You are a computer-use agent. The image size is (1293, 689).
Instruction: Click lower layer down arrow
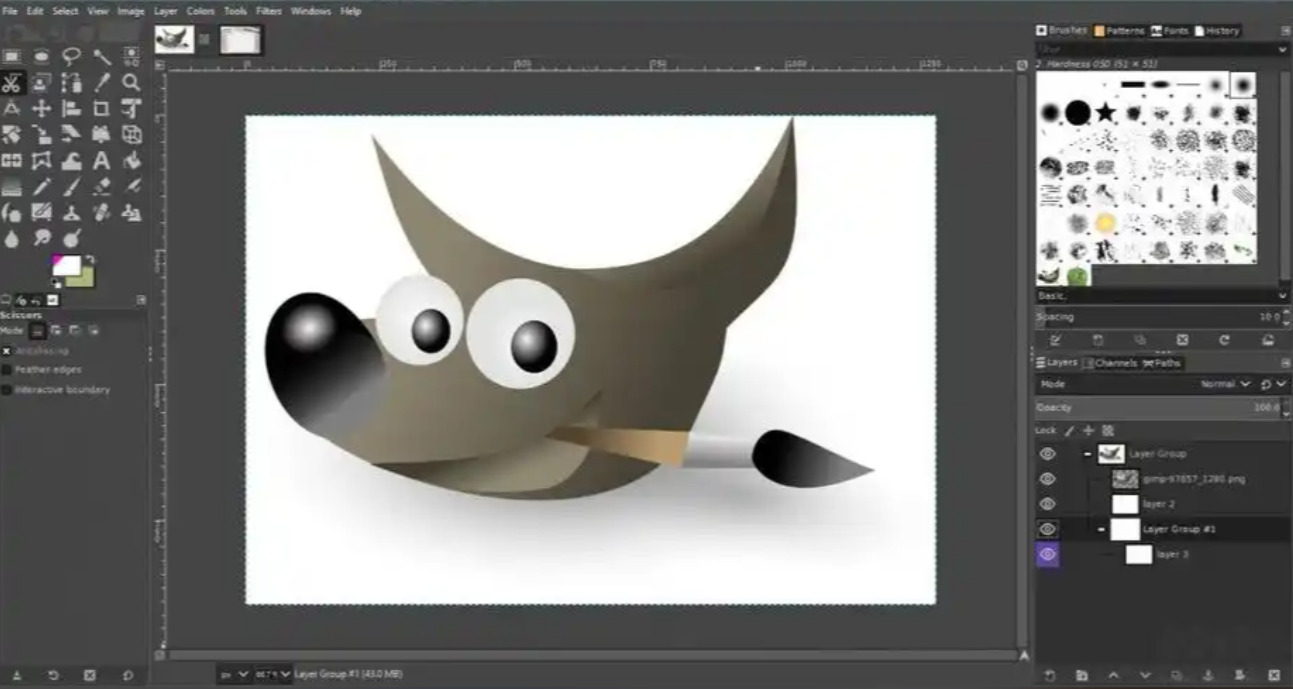point(1145,676)
